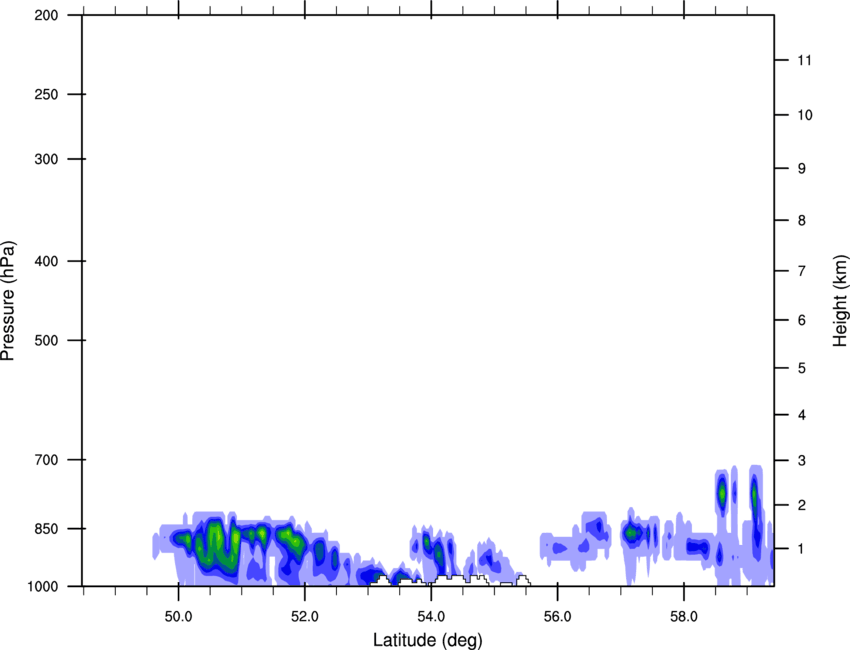The height and width of the screenshot is (650, 850).
Task: Pick the 11 km height label
Action: coord(804,60)
